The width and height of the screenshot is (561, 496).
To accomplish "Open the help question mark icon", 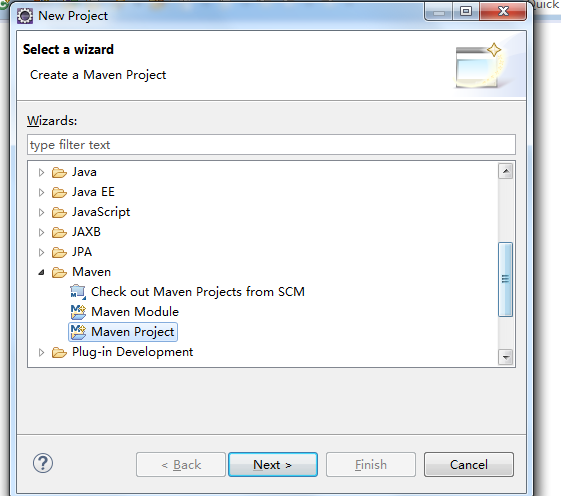I will [43, 463].
